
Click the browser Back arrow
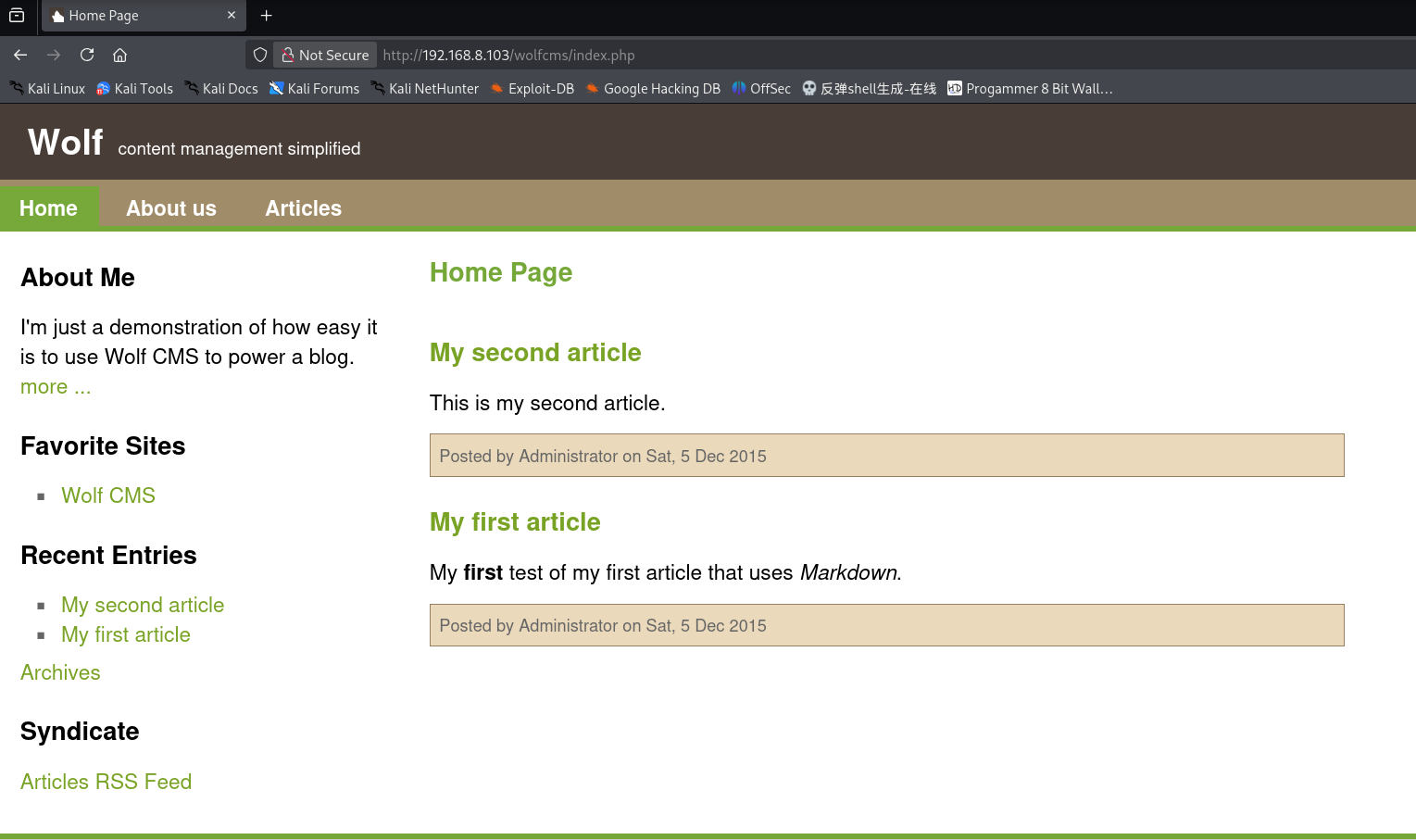coord(20,55)
